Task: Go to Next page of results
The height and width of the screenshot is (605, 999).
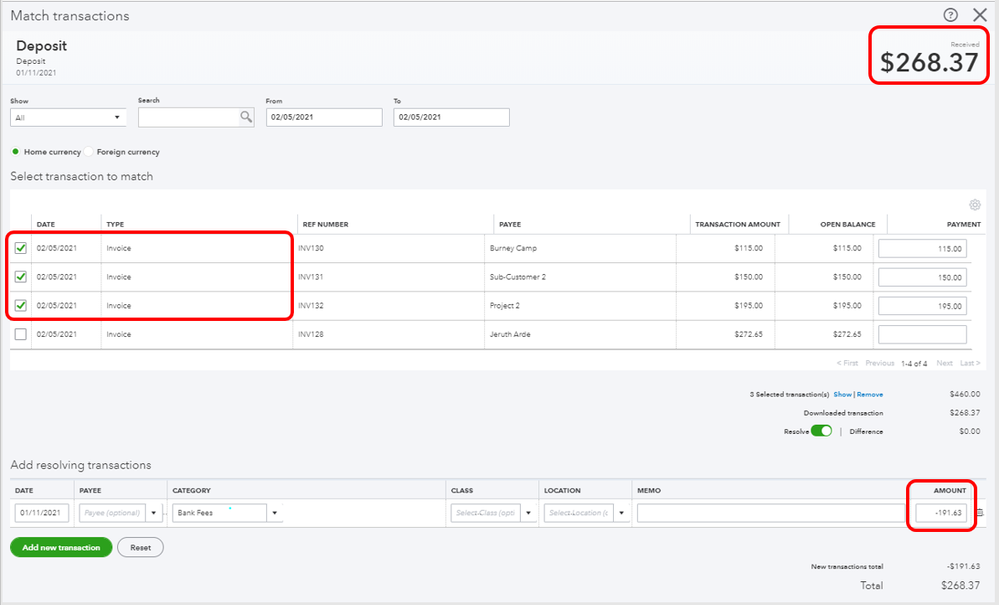Action: pos(944,363)
